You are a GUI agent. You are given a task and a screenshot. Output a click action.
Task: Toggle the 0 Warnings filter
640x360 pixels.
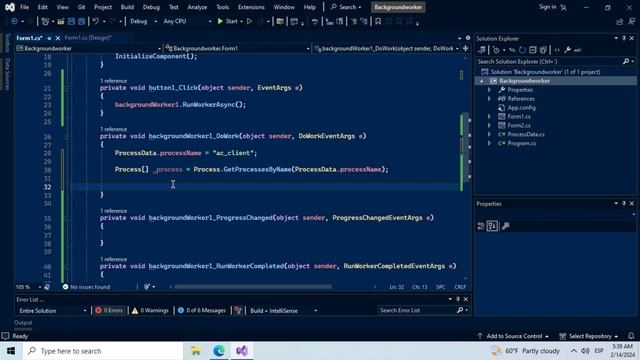click(x=150, y=311)
